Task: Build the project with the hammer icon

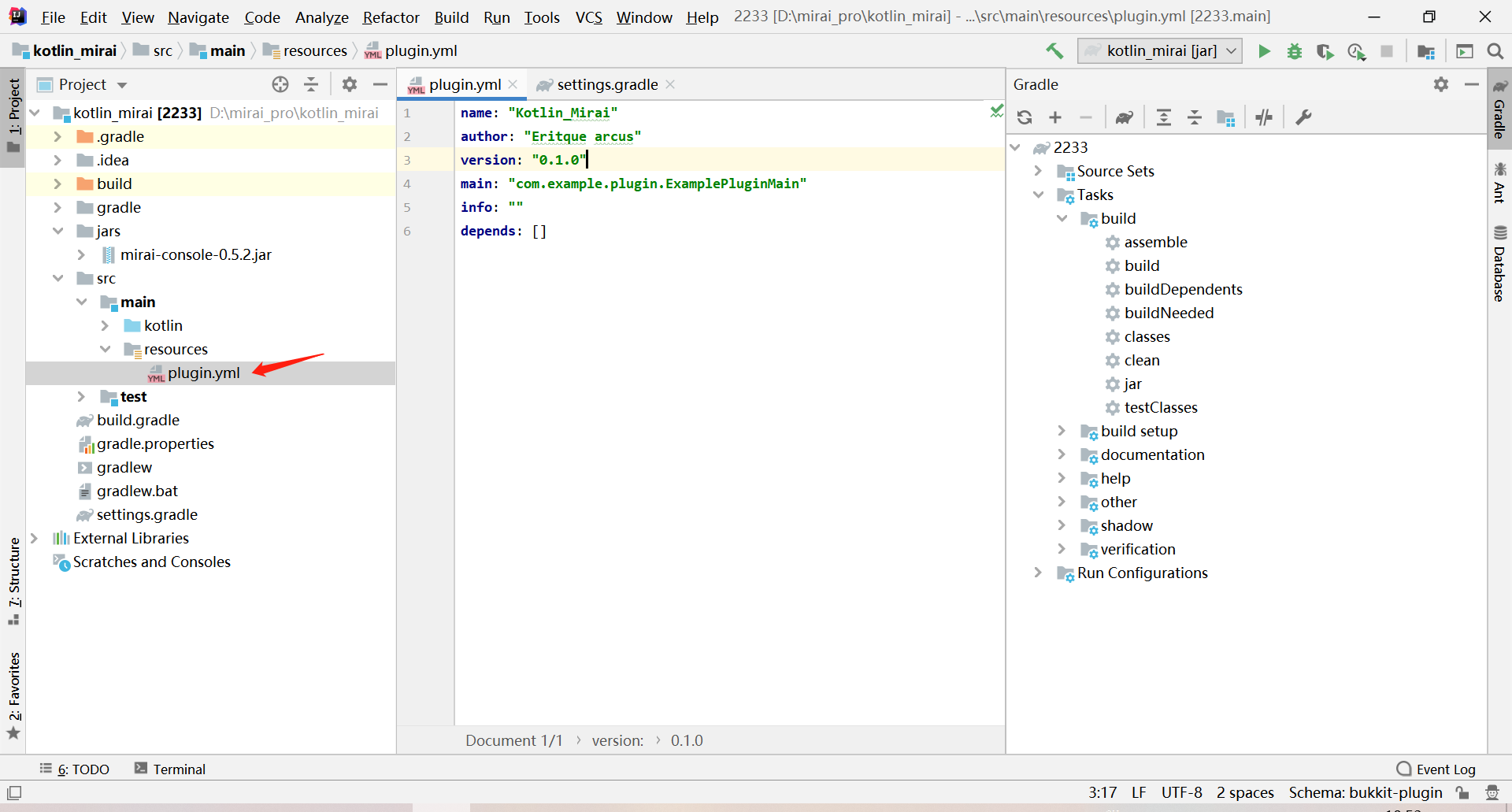Action: pyautogui.click(x=1054, y=51)
